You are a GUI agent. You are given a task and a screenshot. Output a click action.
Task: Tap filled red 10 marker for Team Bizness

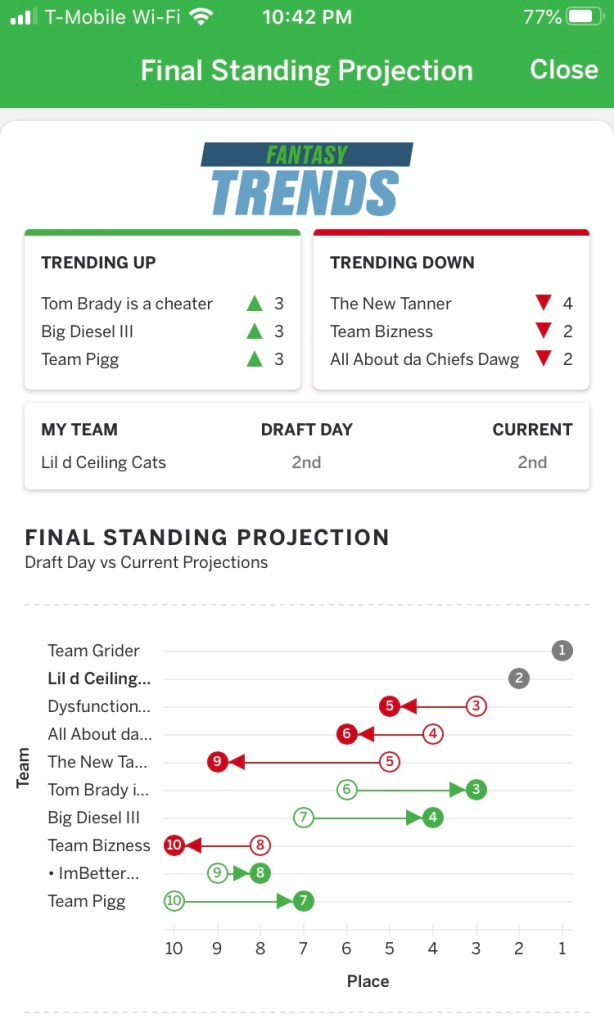pyautogui.click(x=175, y=845)
